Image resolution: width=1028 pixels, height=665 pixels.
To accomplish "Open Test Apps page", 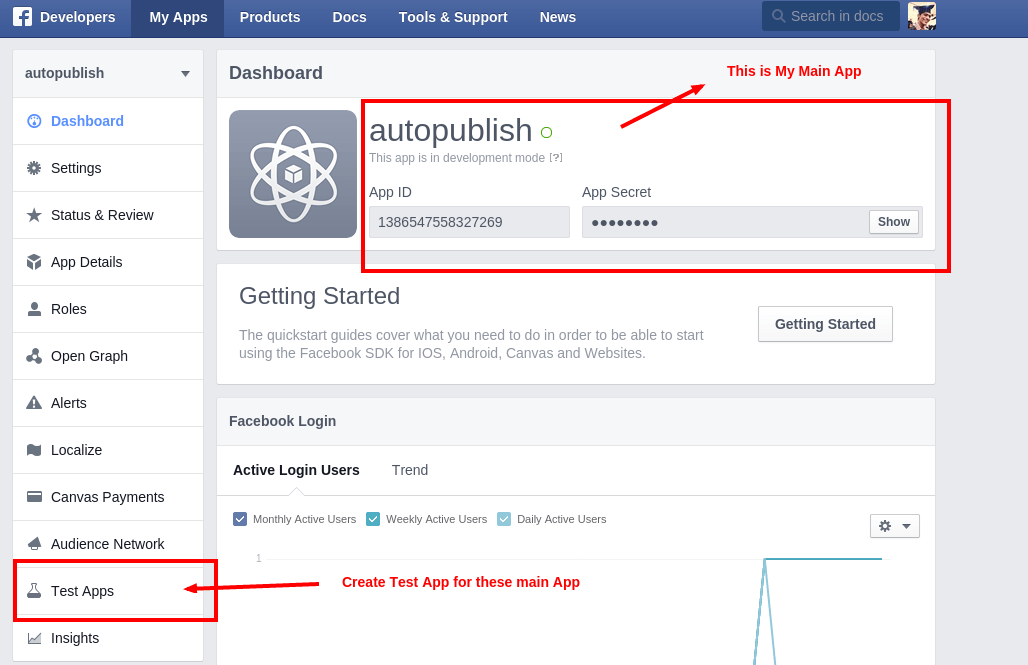I will click(x=108, y=591).
